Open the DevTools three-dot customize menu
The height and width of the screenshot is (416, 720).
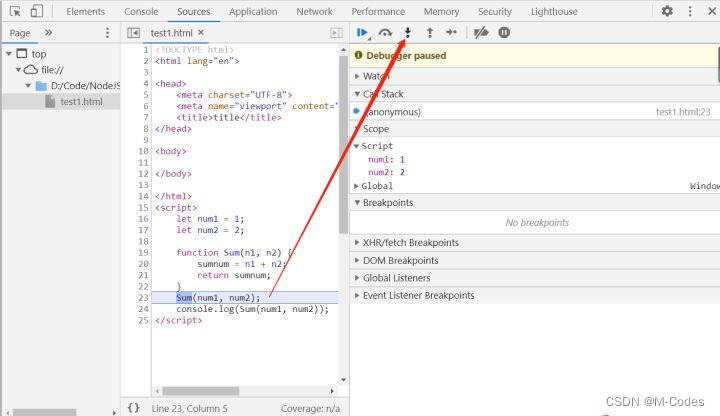690,11
